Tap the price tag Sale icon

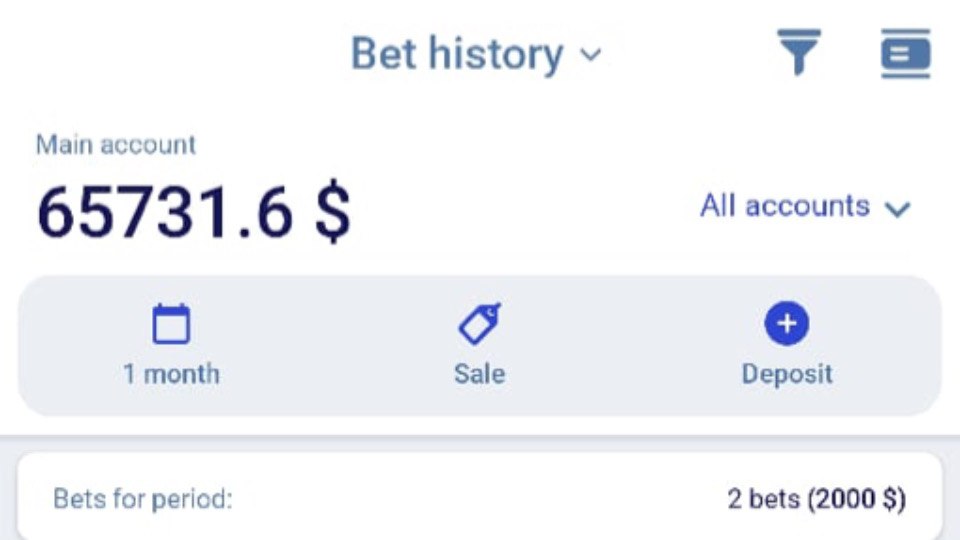[479, 323]
